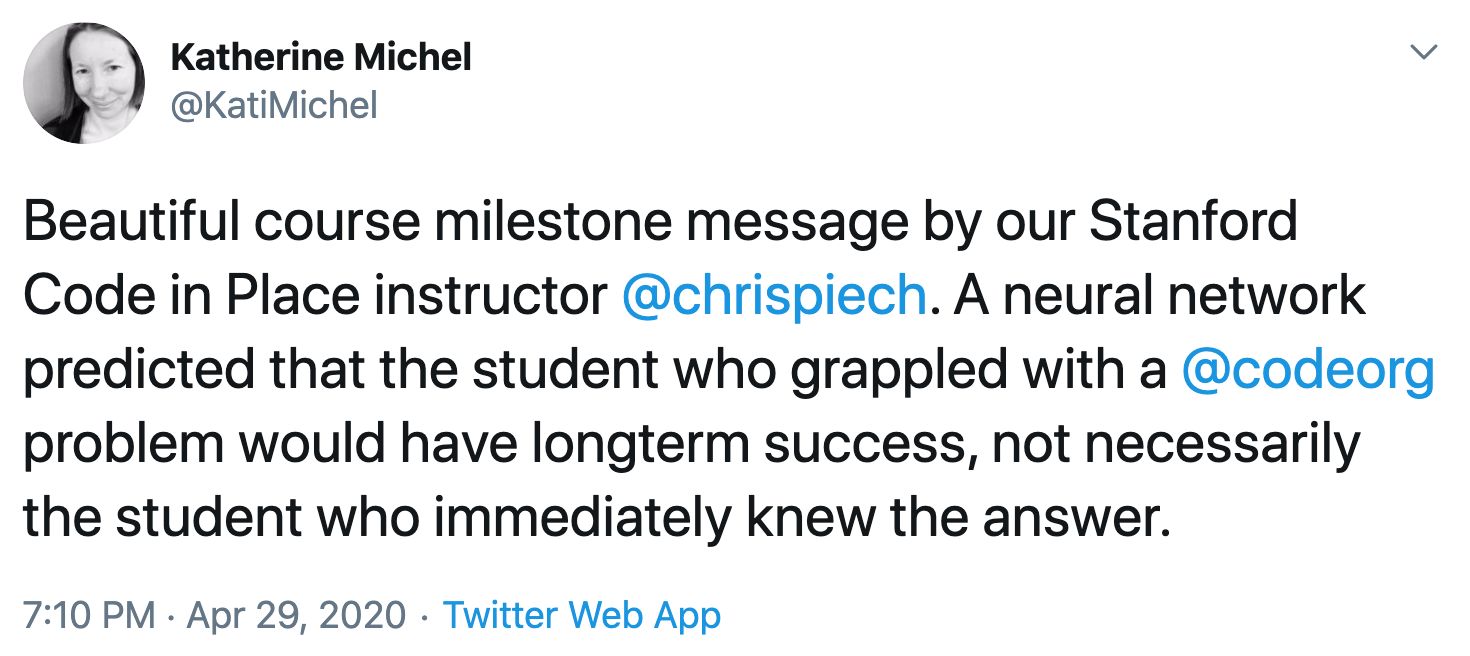Click the word Stanford in tweet text

pyautogui.click(x=1193, y=222)
